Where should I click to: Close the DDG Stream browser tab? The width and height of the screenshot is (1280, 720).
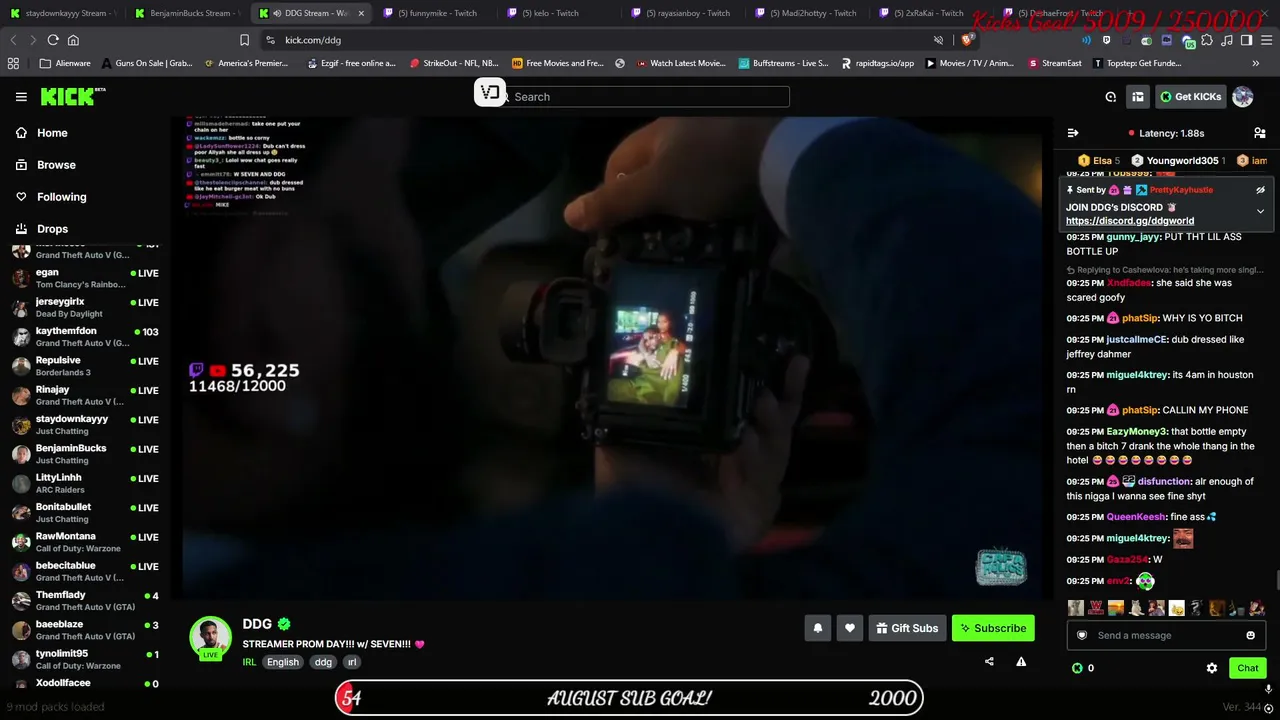(x=361, y=13)
